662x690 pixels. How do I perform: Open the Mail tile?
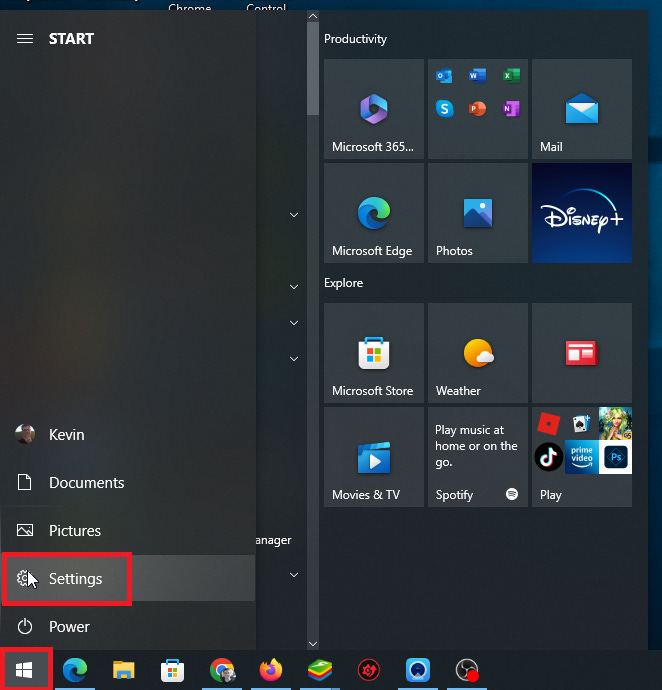[582, 109]
